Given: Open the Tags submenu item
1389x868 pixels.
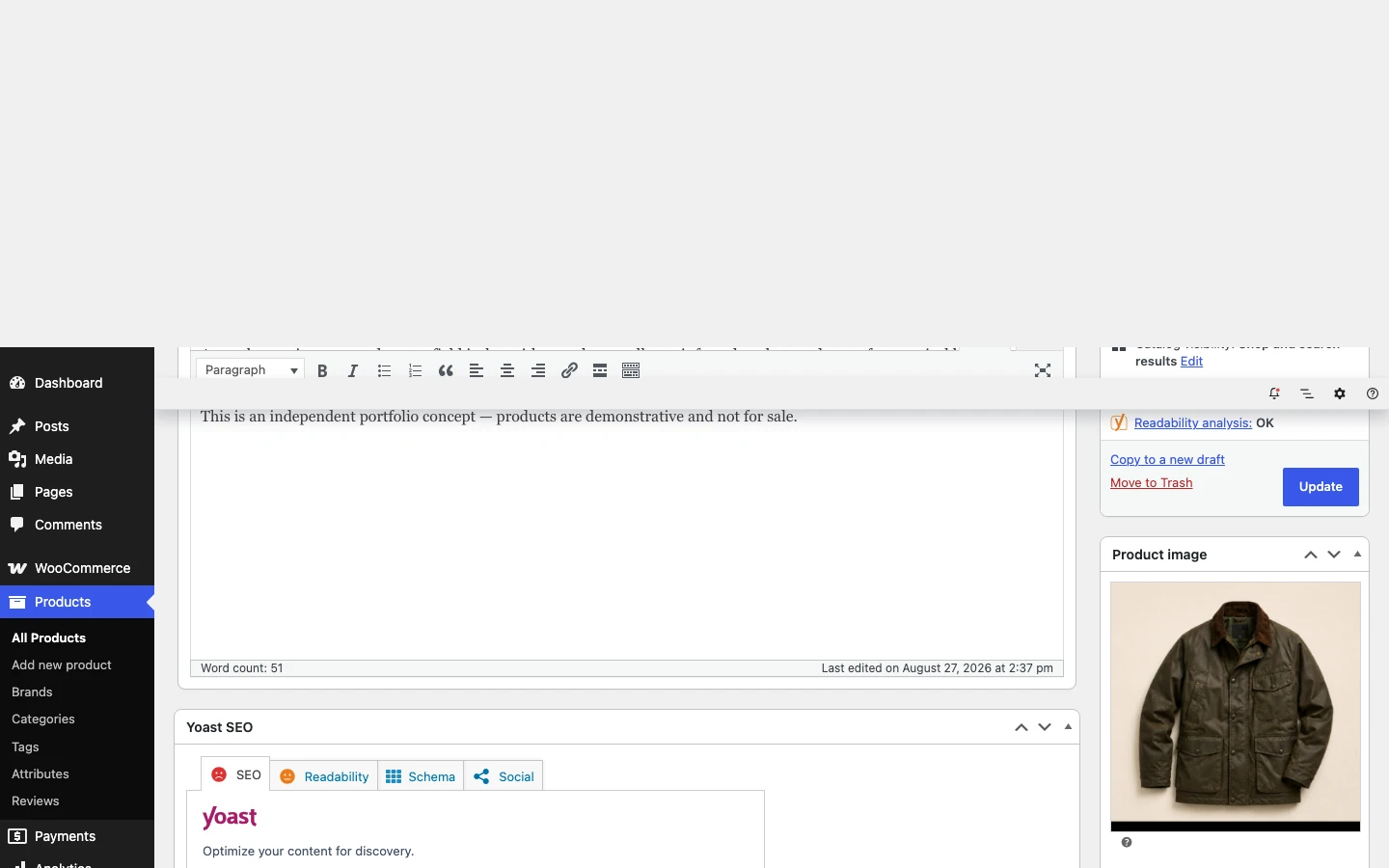Looking at the screenshot, I should 25,746.
